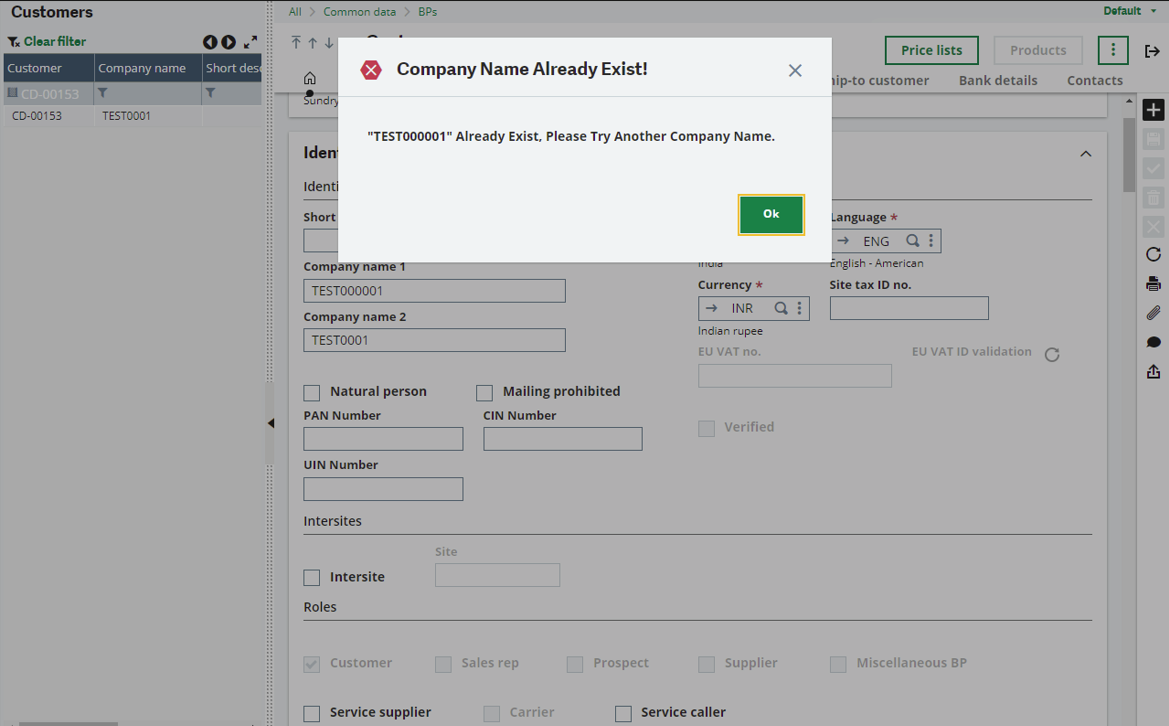1169x726 pixels.
Task: Check the Mailing prohibited option
Action: (x=484, y=392)
